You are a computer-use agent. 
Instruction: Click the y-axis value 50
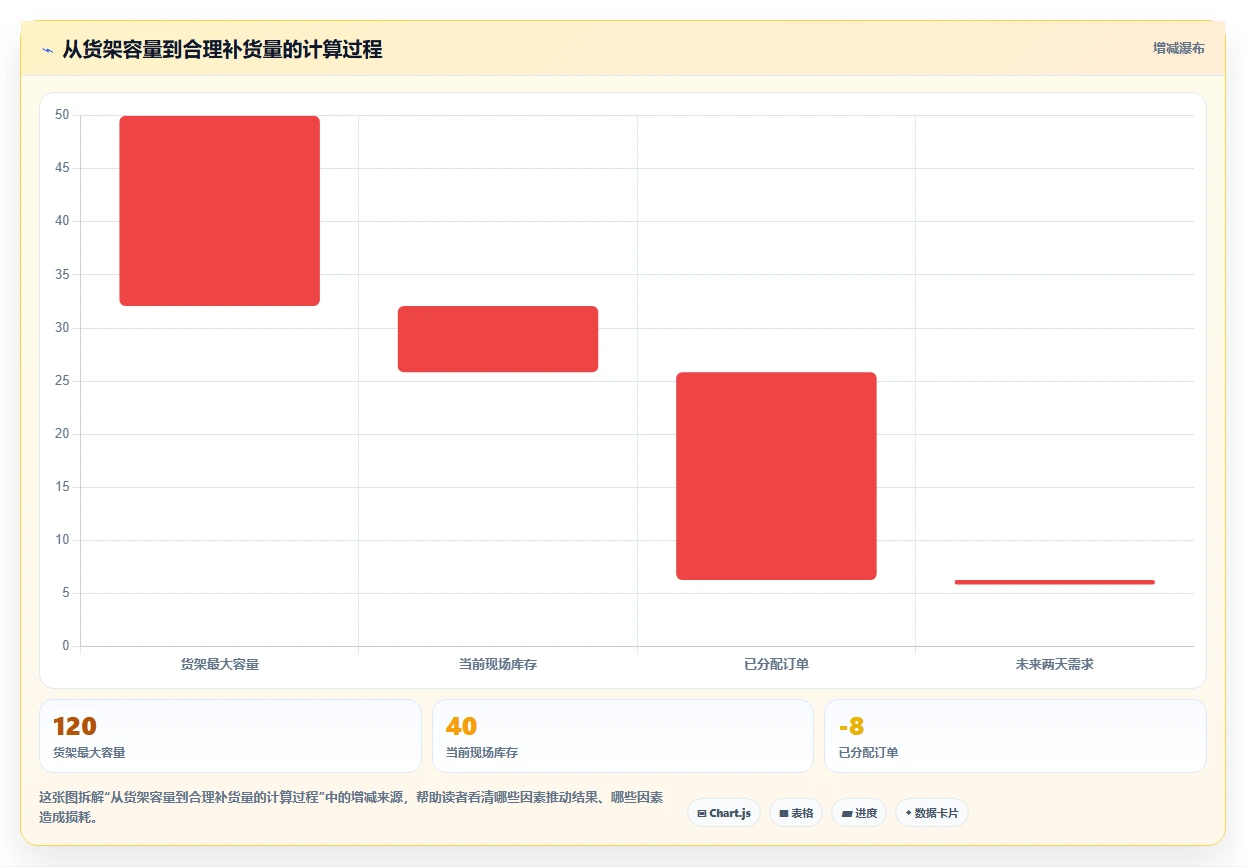click(62, 115)
